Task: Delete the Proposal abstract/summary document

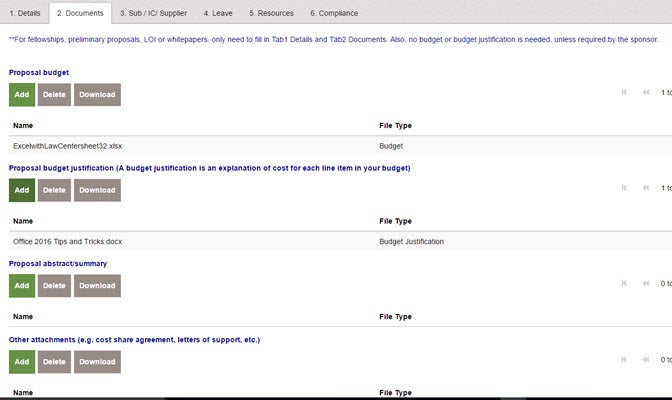Action: click(54, 286)
